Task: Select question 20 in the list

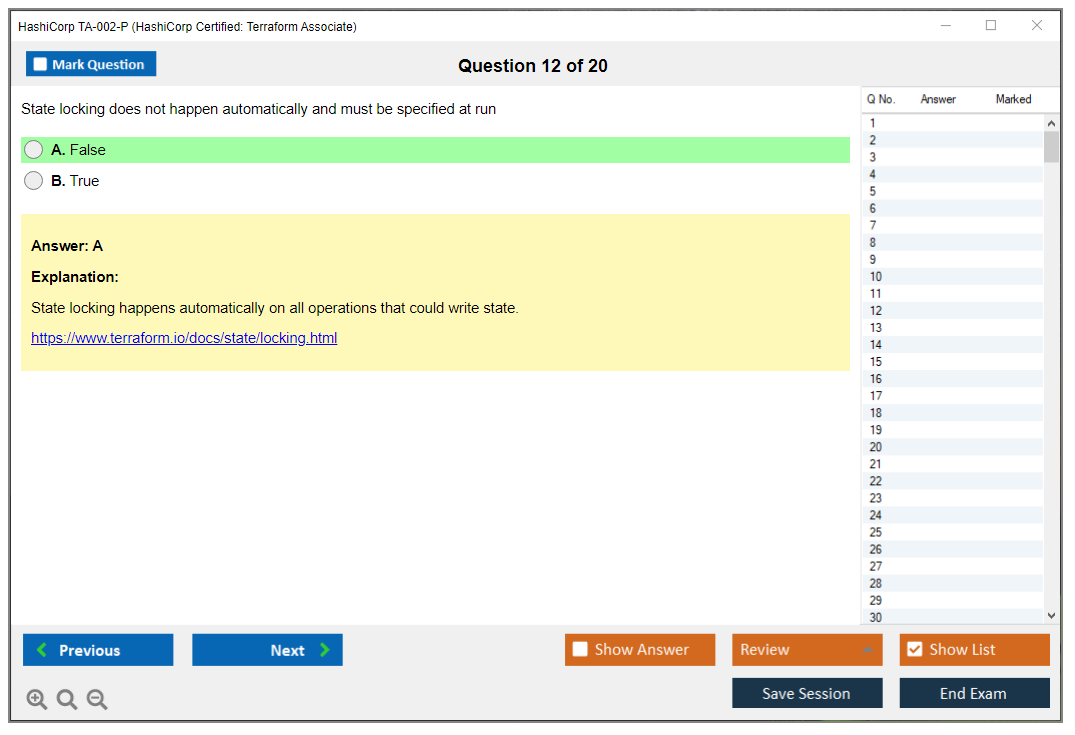Action: click(x=876, y=447)
